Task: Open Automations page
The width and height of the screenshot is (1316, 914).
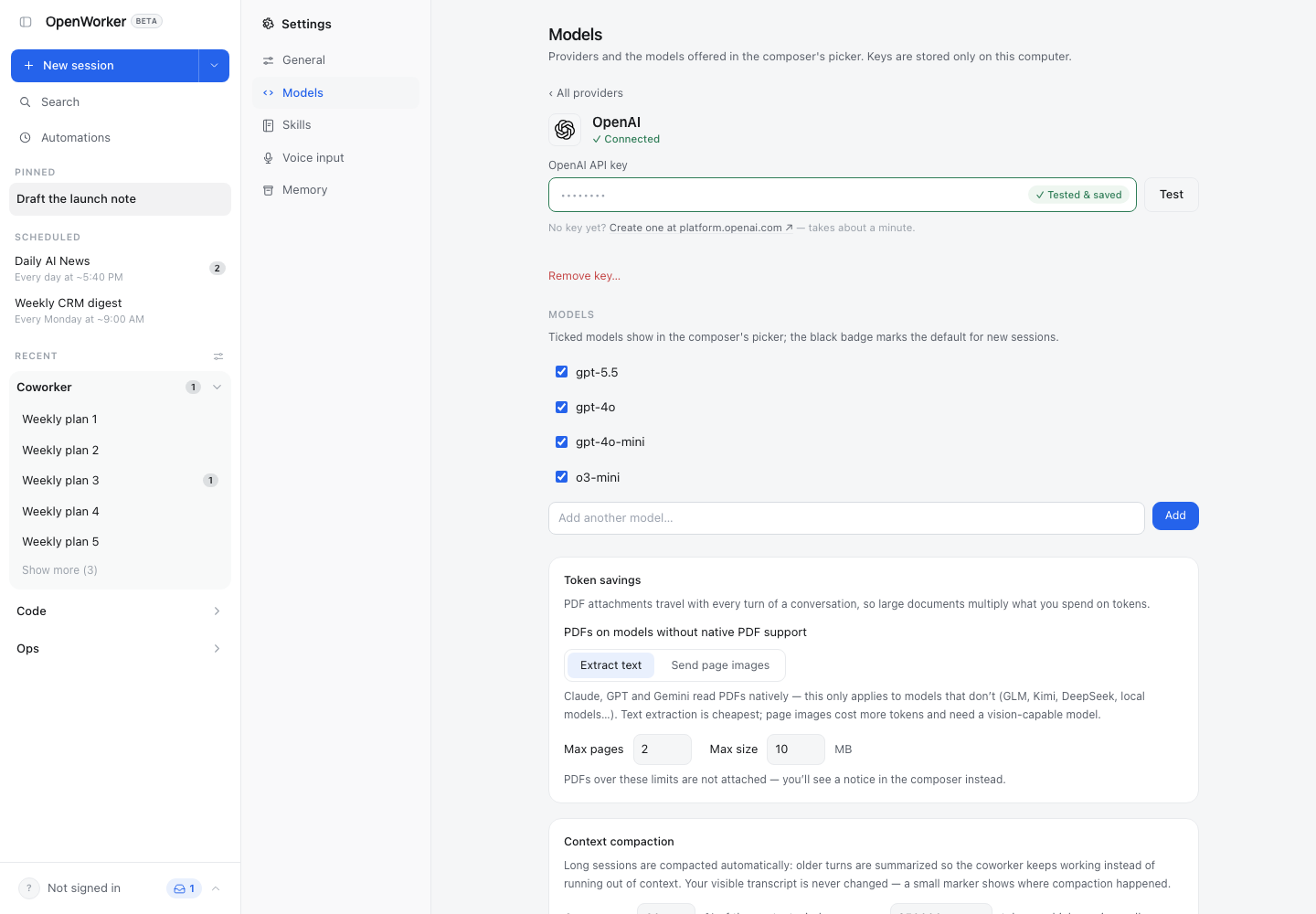Action: [120, 138]
